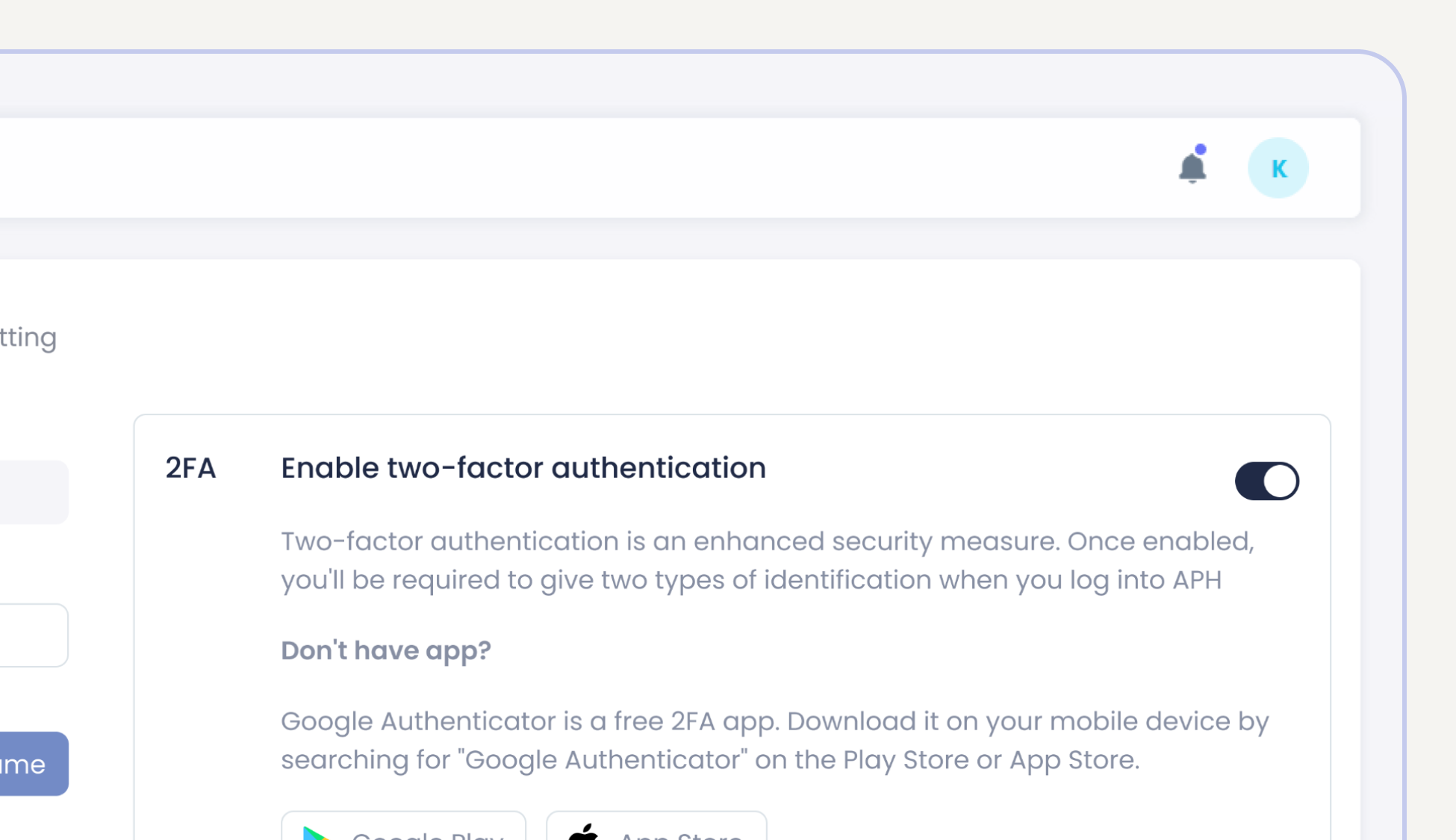This screenshot has height=840, width=1456.
Task: Click the partially visible blue button ending in "me"
Action: [x=34, y=764]
